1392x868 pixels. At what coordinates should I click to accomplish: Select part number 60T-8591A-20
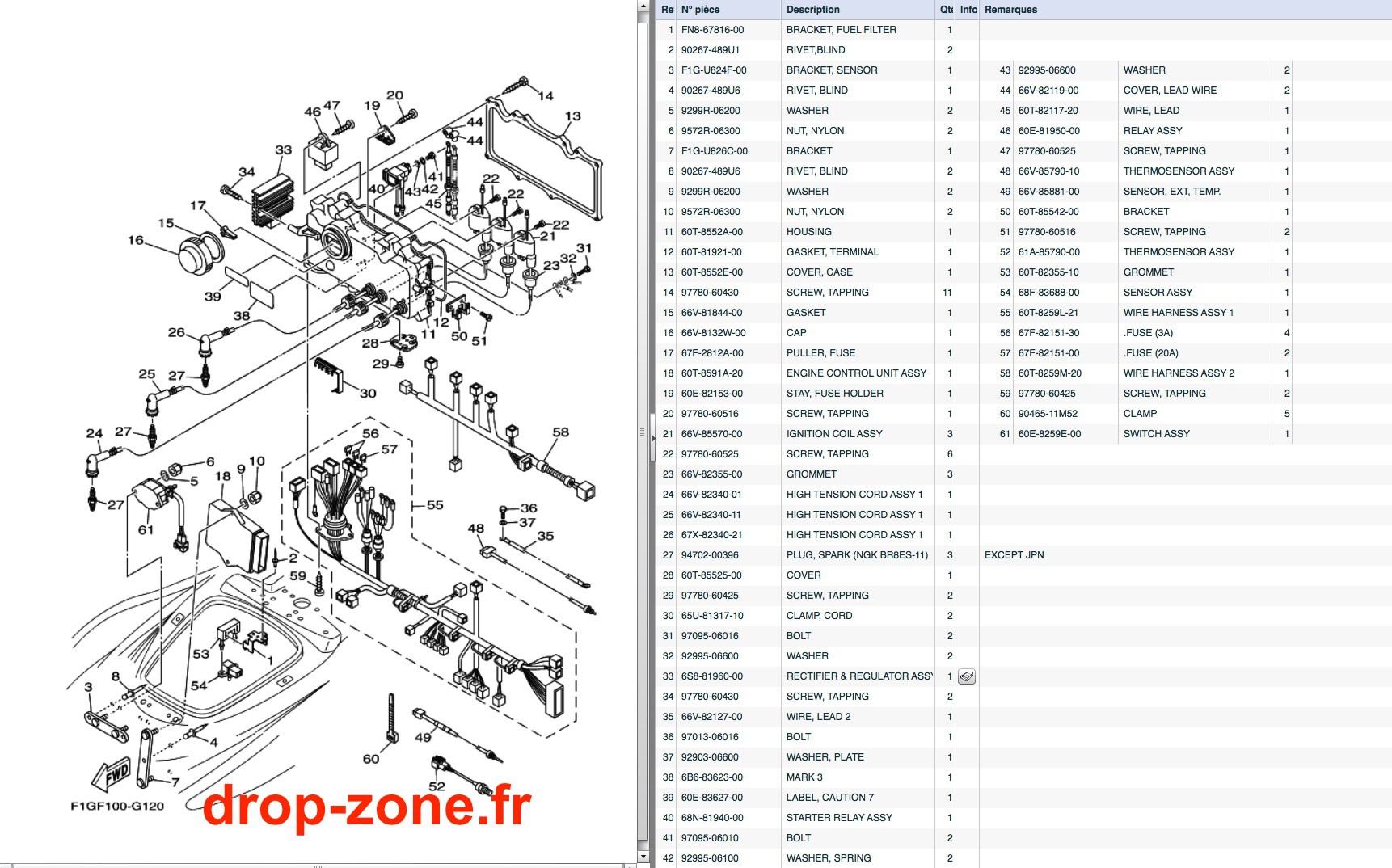[711, 373]
